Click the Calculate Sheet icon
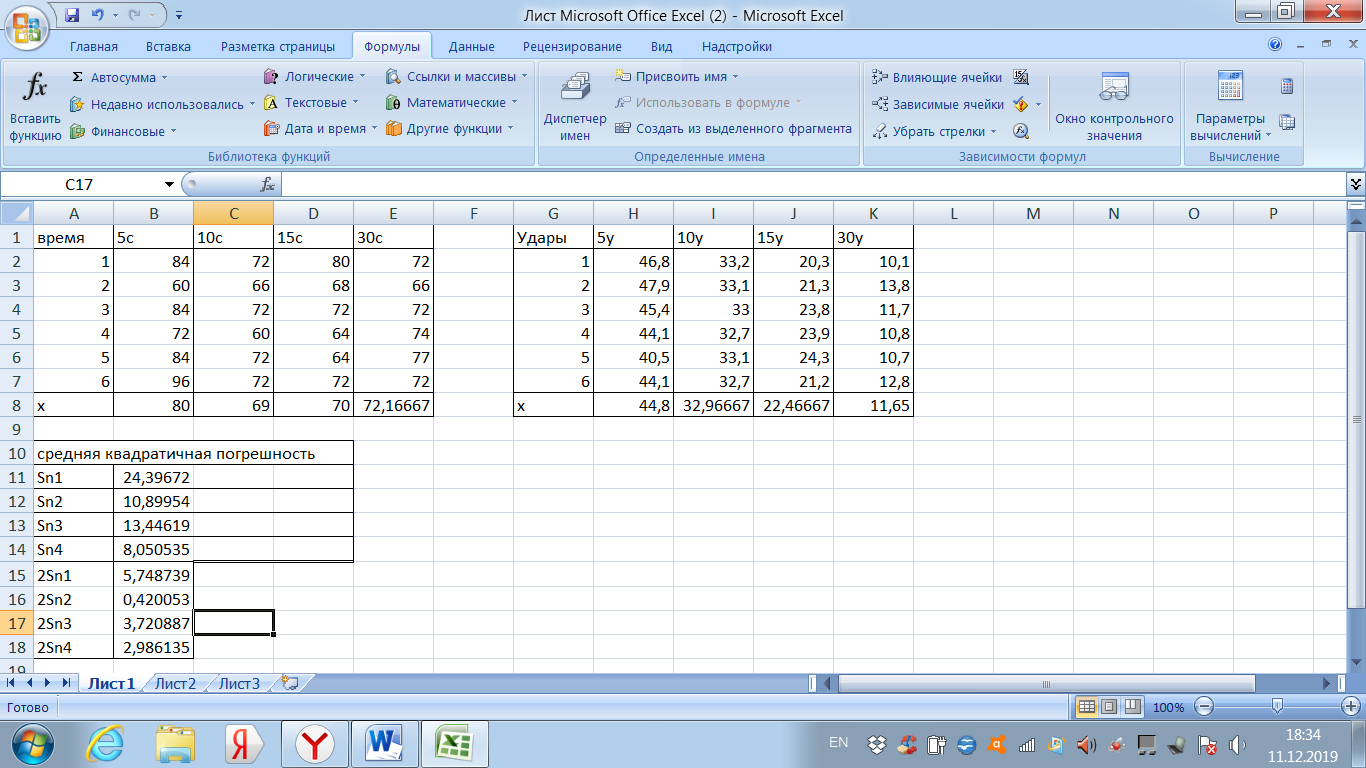1366x768 pixels. point(1287,122)
